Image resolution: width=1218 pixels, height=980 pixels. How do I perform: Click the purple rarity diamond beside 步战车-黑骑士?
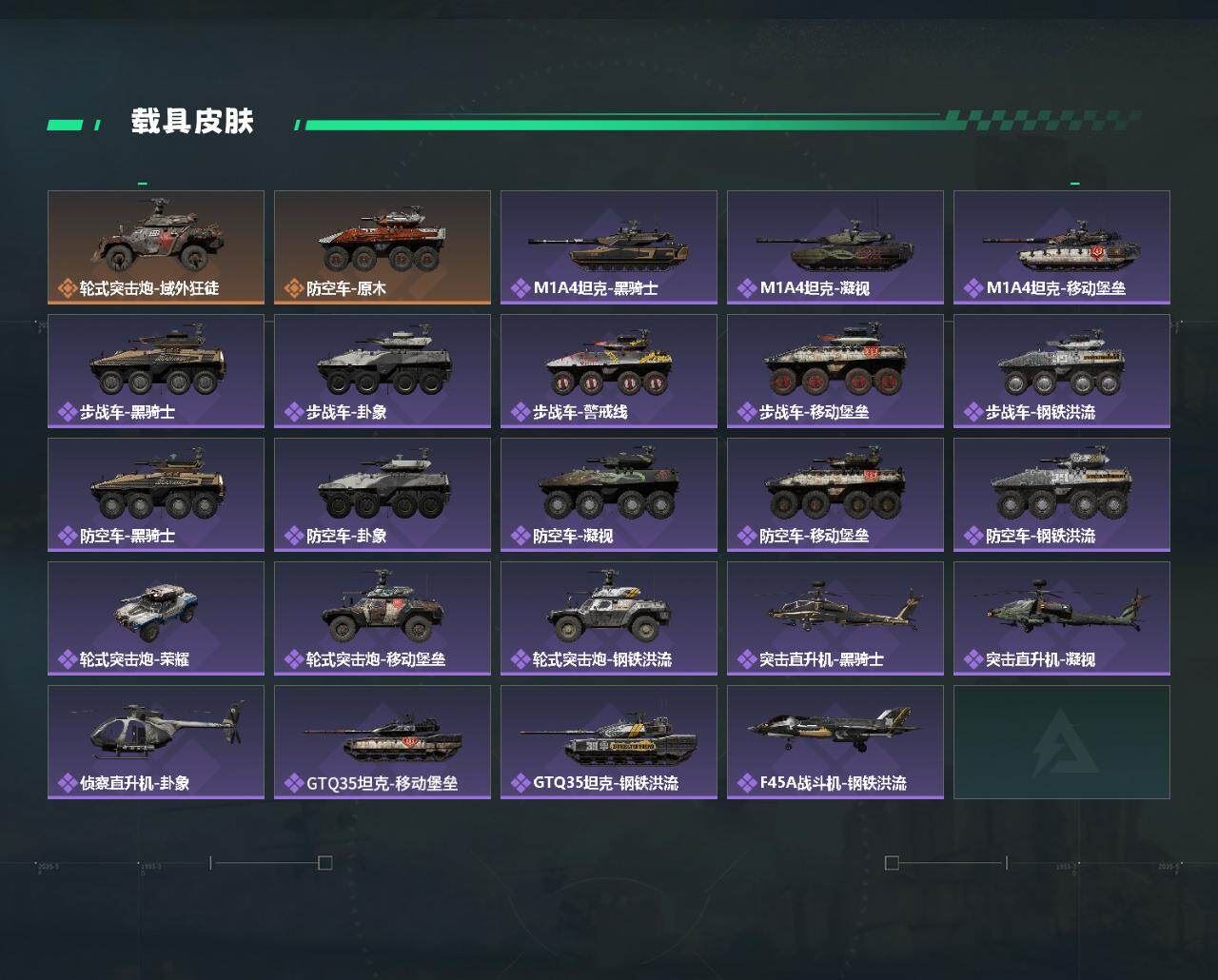coord(68,412)
